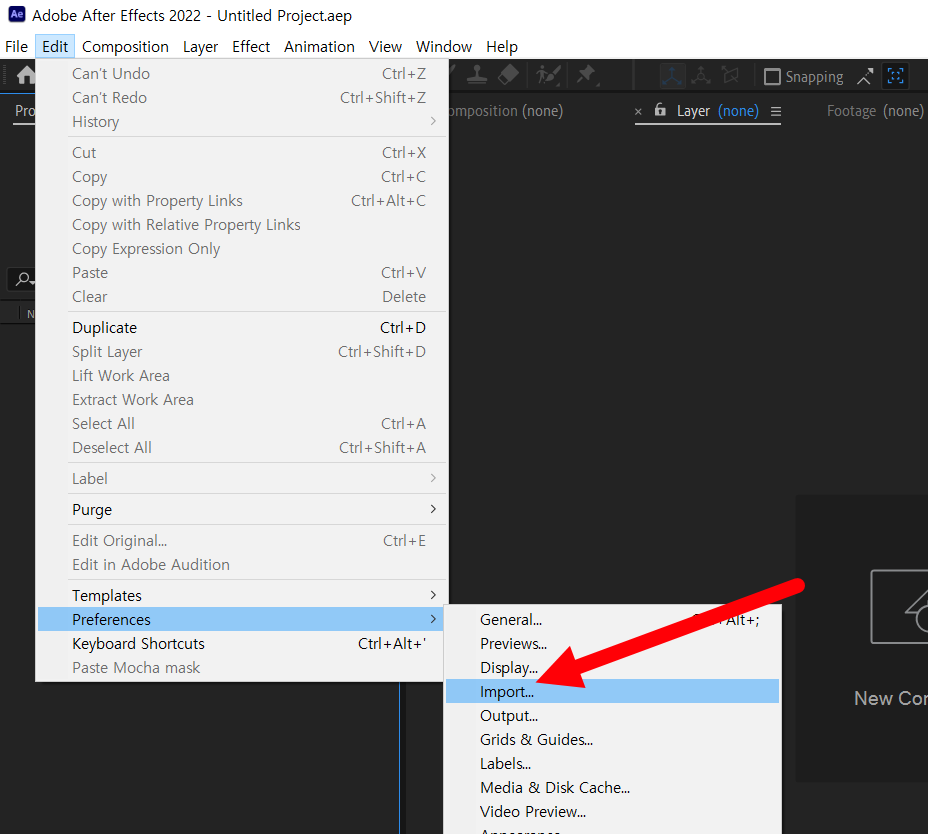The image size is (928, 834).
Task: Choose Copy with Property Links
Action: 241,201
